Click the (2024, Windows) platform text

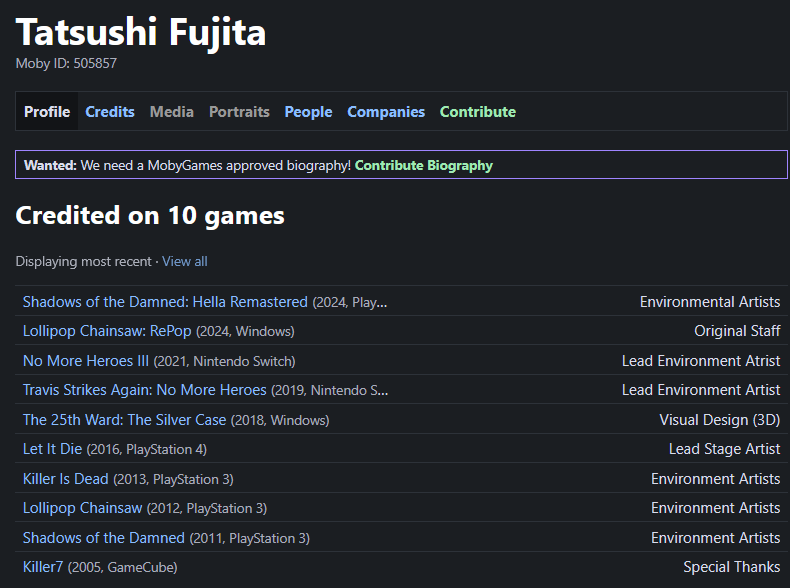(245, 331)
